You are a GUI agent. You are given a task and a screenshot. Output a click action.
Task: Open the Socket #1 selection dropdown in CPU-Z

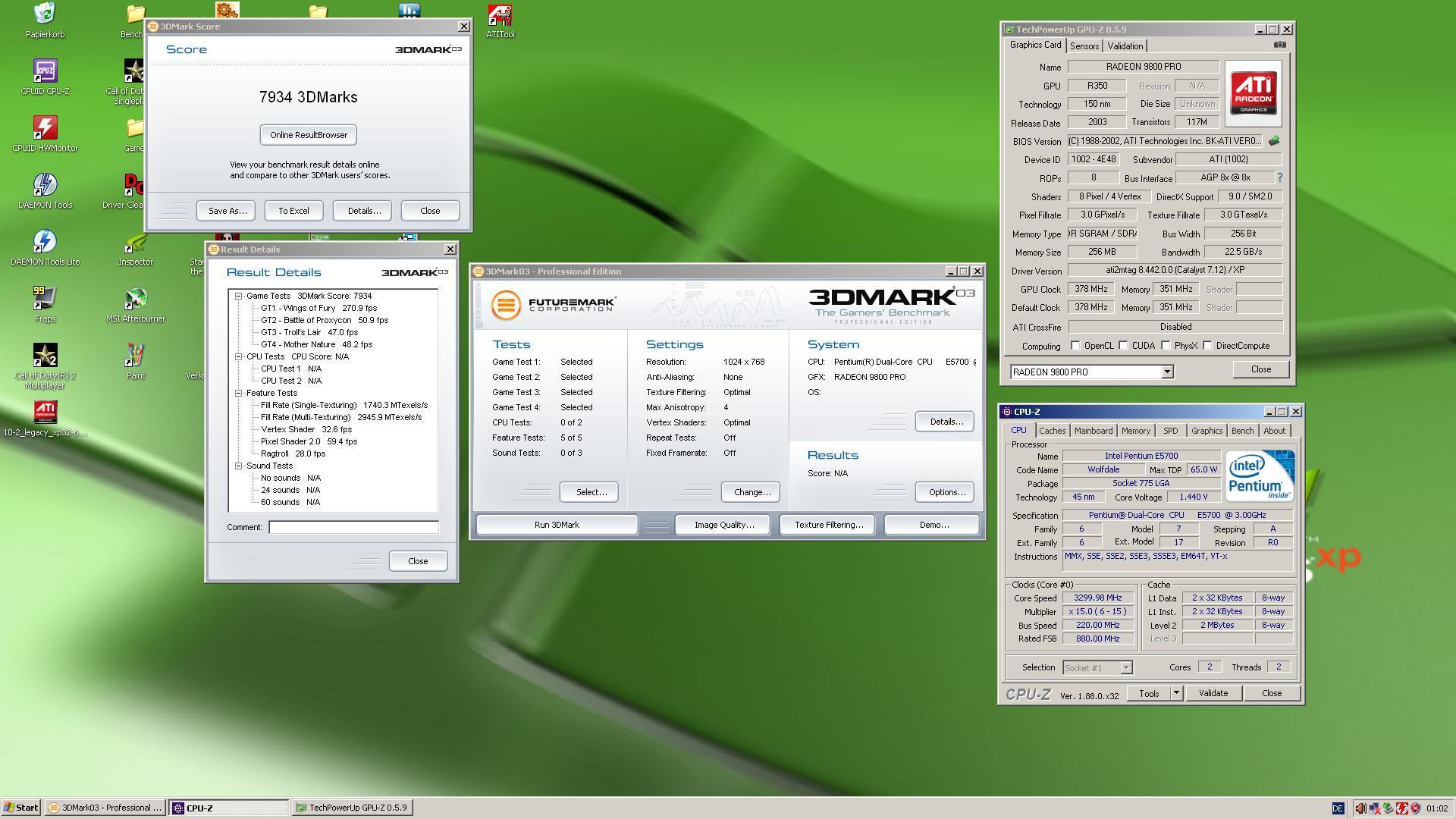(x=1126, y=668)
